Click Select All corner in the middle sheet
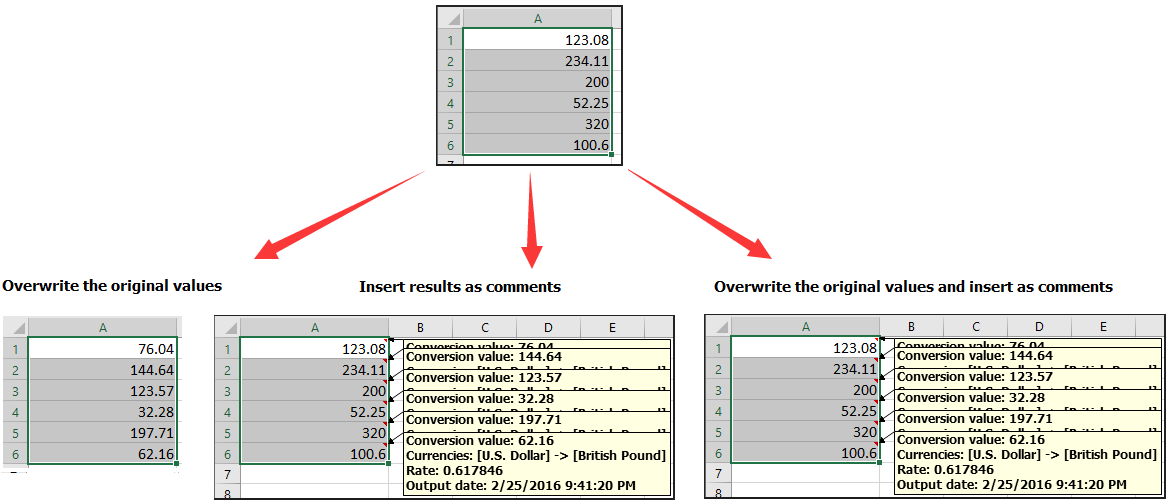This screenshot has width=1168, height=501. (227, 327)
